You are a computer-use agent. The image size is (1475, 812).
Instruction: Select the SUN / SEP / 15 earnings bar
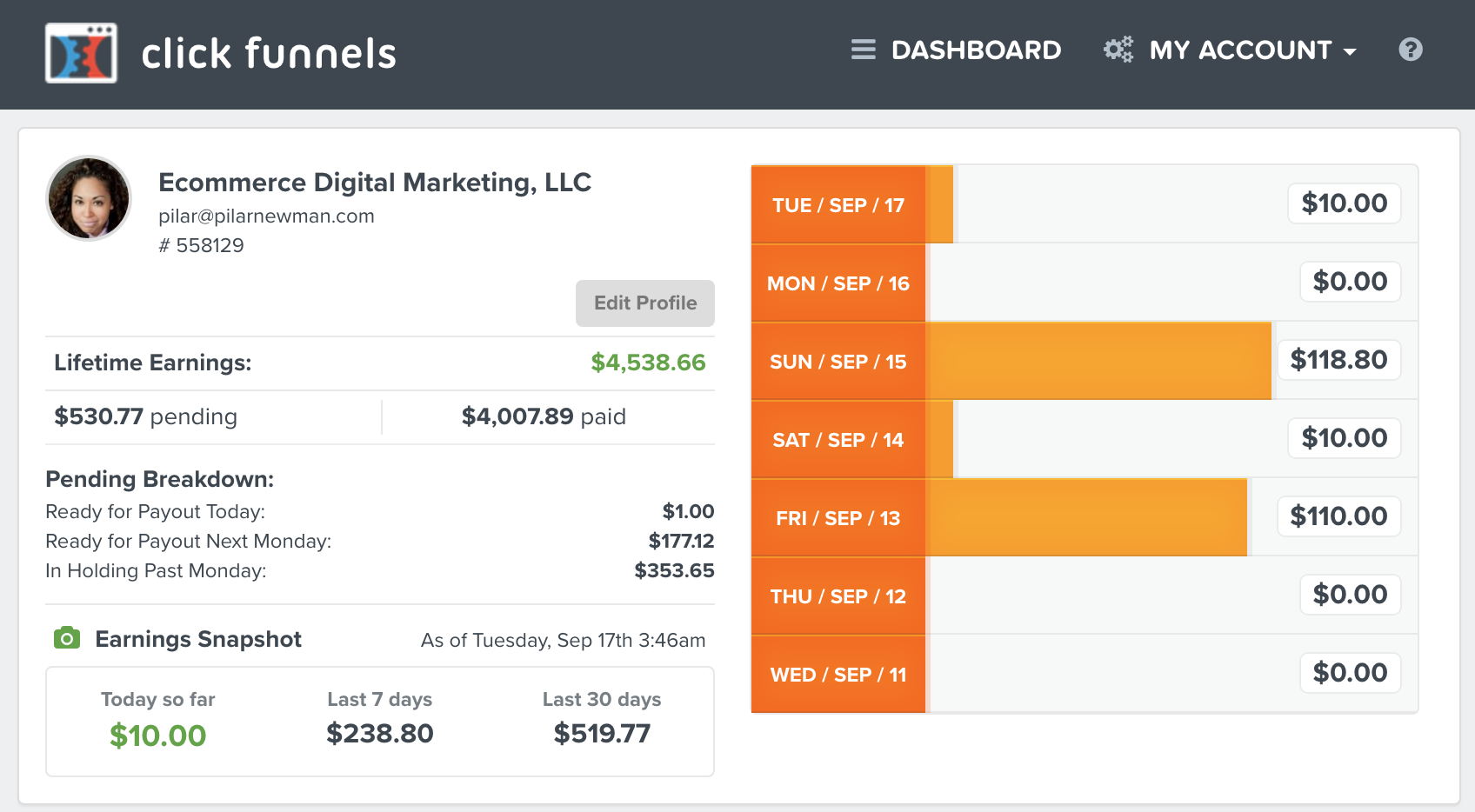click(1098, 361)
